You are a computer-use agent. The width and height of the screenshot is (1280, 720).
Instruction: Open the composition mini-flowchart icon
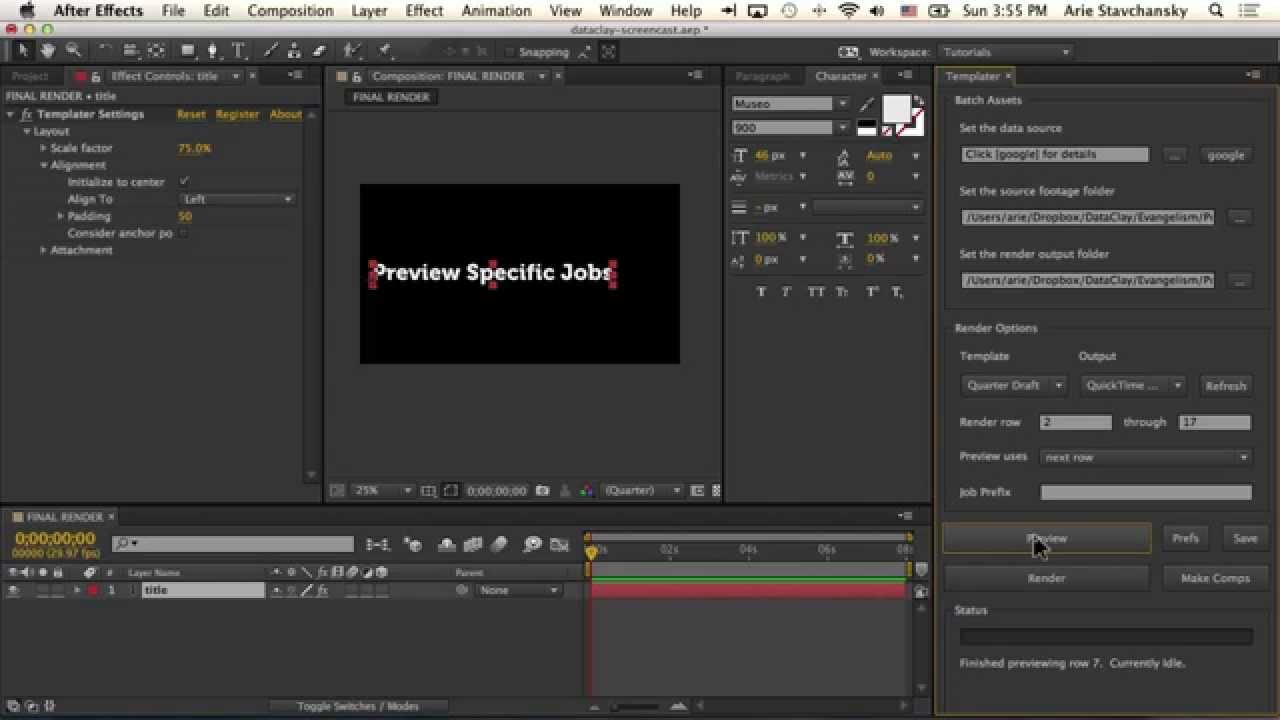378,544
